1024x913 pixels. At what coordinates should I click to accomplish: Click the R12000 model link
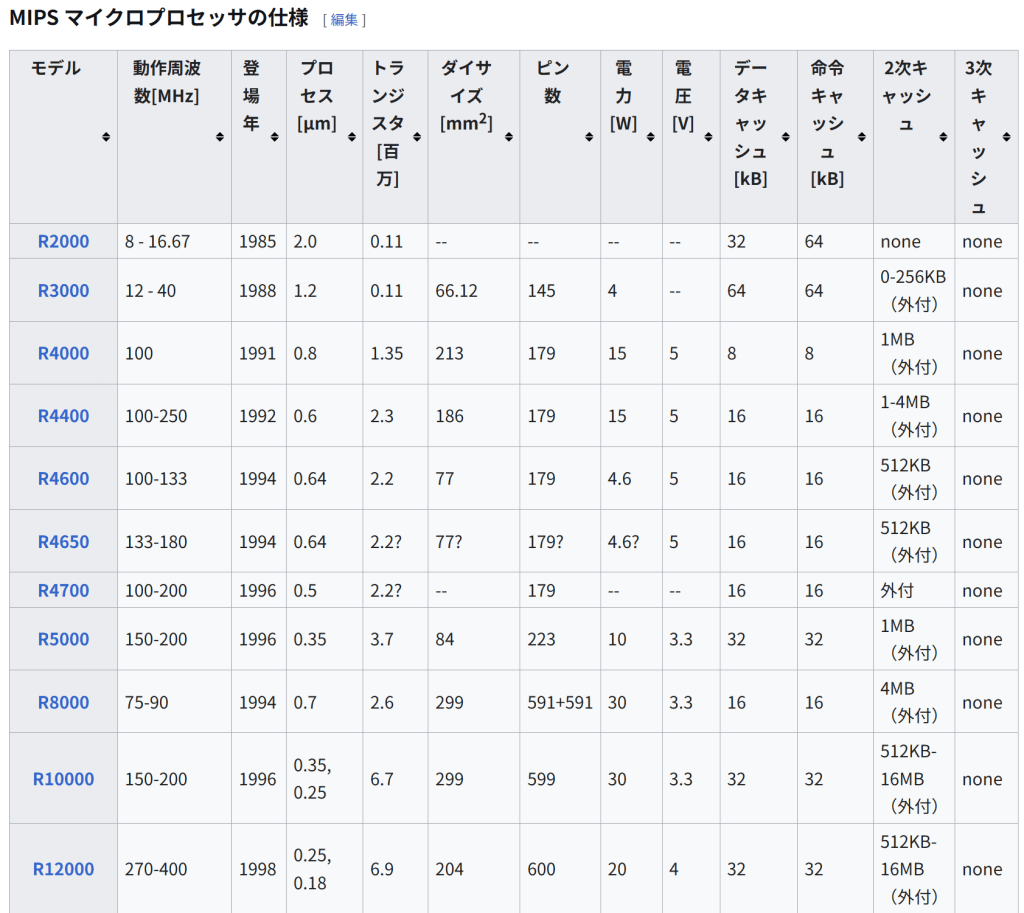coord(63,869)
